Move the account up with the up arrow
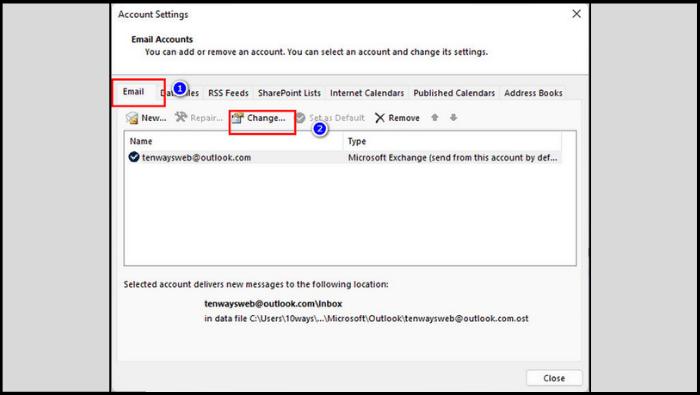This screenshot has width=700, height=395. (x=435, y=117)
